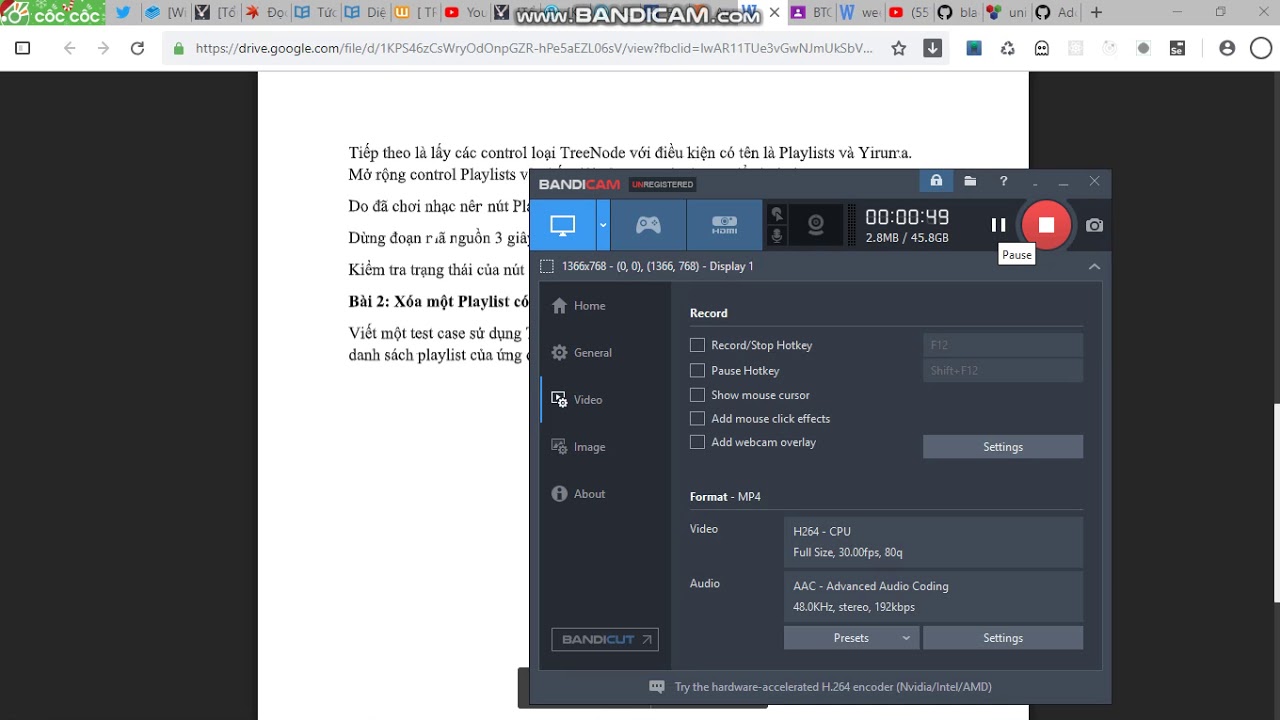1280x720 pixels.
Task: Check Add webcam overlay option
Action: point(698,442)
